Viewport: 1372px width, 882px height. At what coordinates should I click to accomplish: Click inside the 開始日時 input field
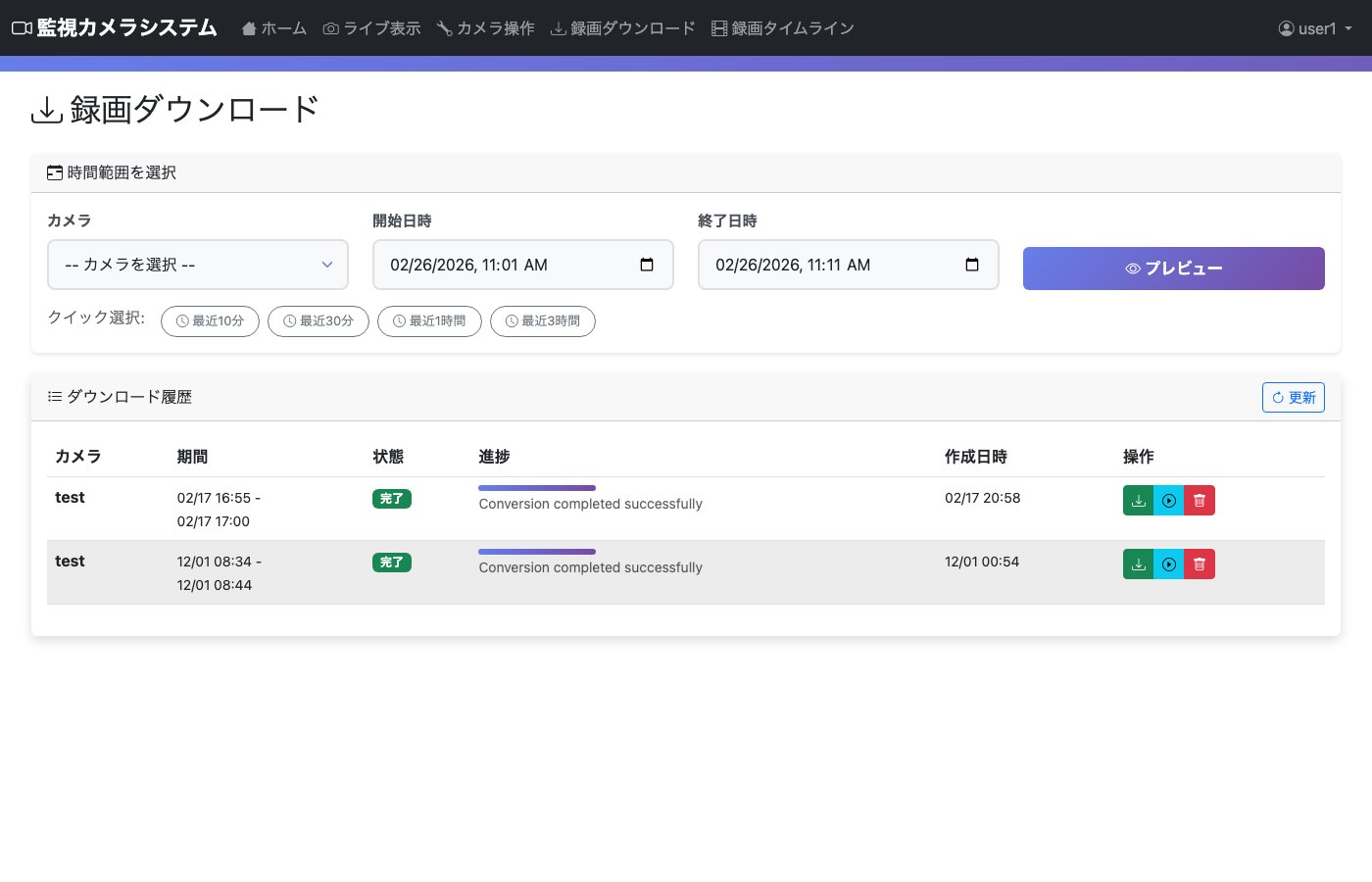[500, 265]
